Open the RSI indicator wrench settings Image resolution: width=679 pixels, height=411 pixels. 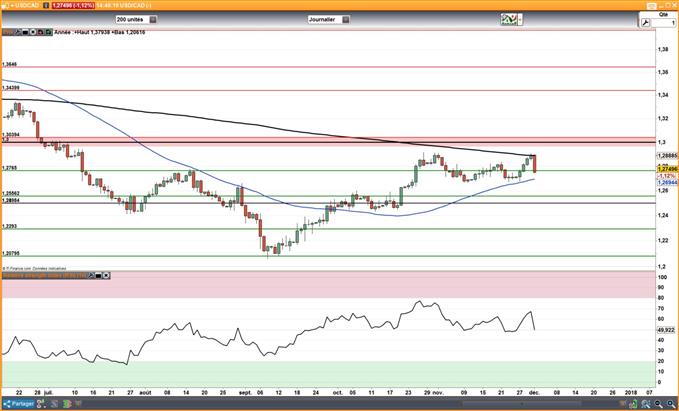tap(91, 275)
